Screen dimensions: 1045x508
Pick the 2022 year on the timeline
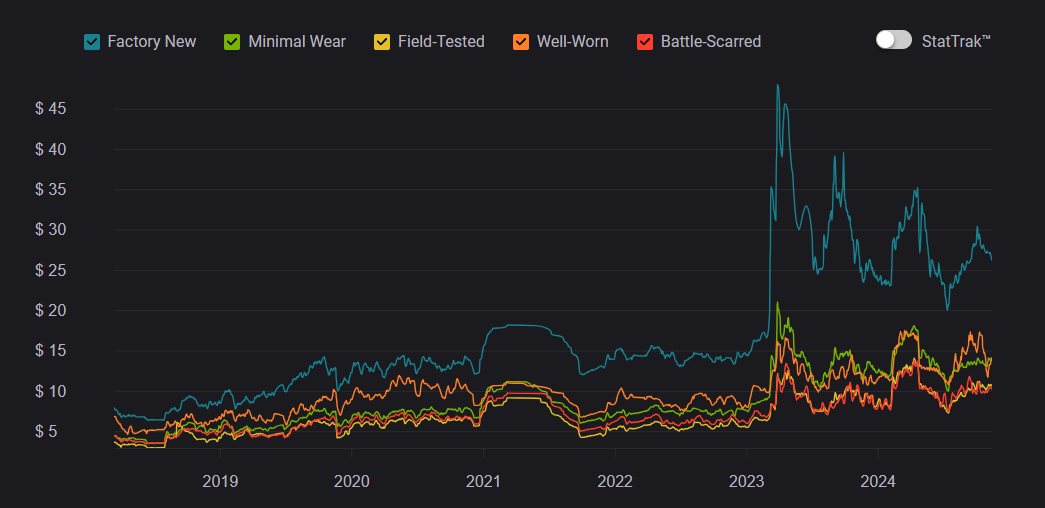(615, 481)
